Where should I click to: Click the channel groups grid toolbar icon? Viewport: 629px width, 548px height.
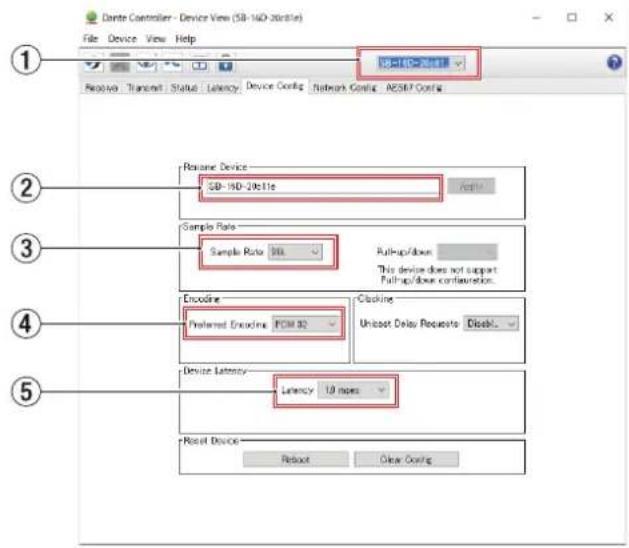[x=120, y=63]
